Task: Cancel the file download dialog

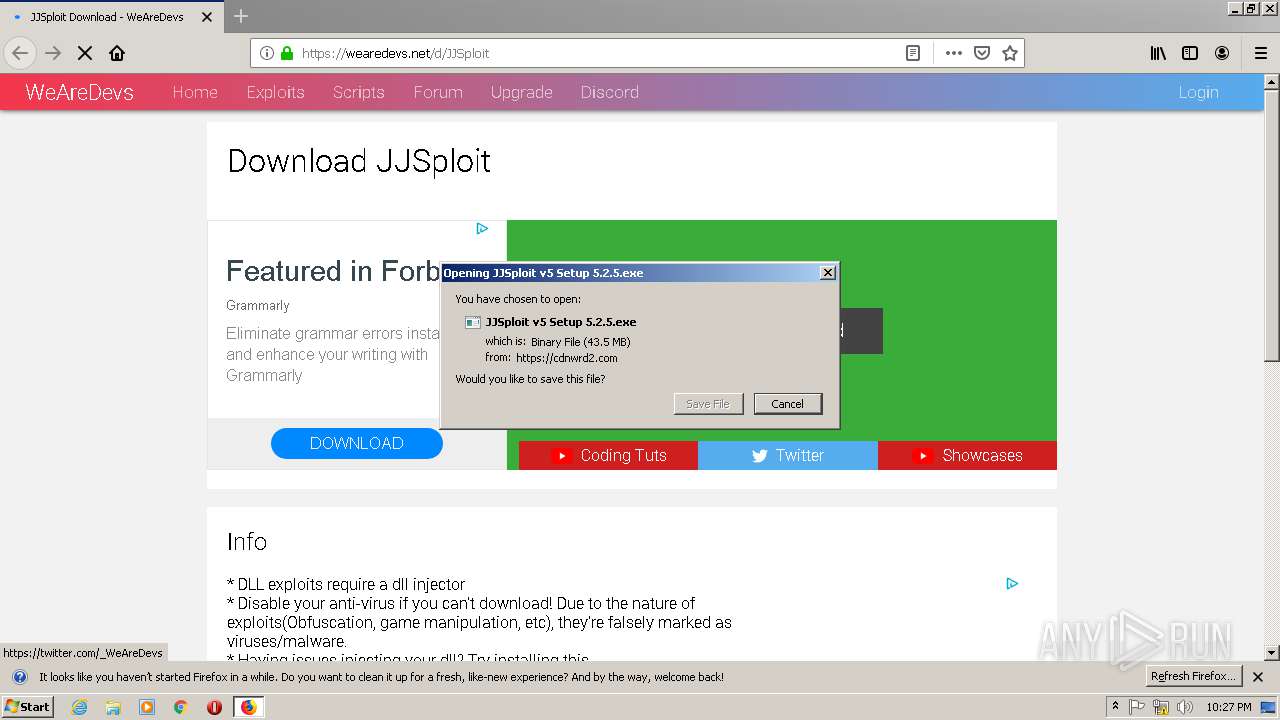Action: click(x=787, y=404)
